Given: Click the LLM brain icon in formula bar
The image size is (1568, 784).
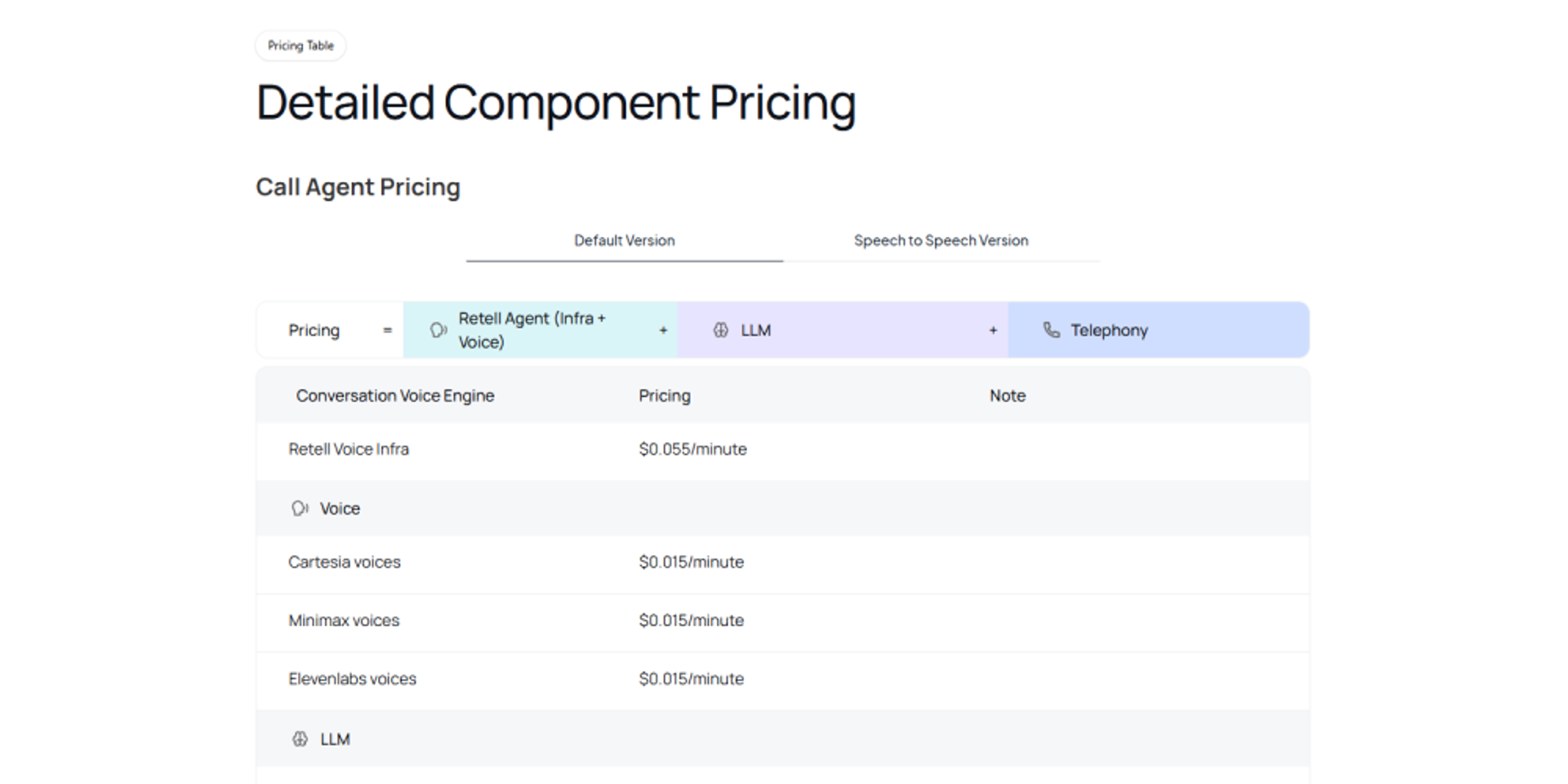Looking at the screenshot, I should [x=720, y=330].
